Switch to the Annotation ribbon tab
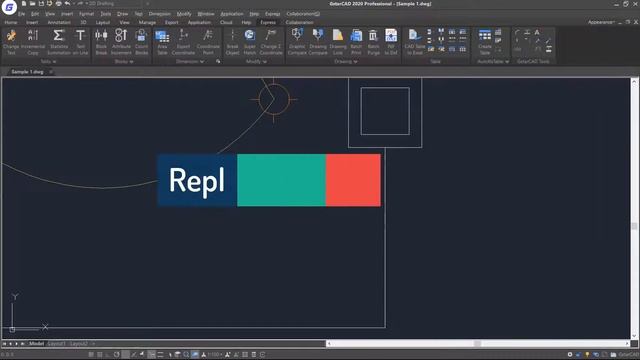Viewport: 640px width, 360px height. pos(59,22)
